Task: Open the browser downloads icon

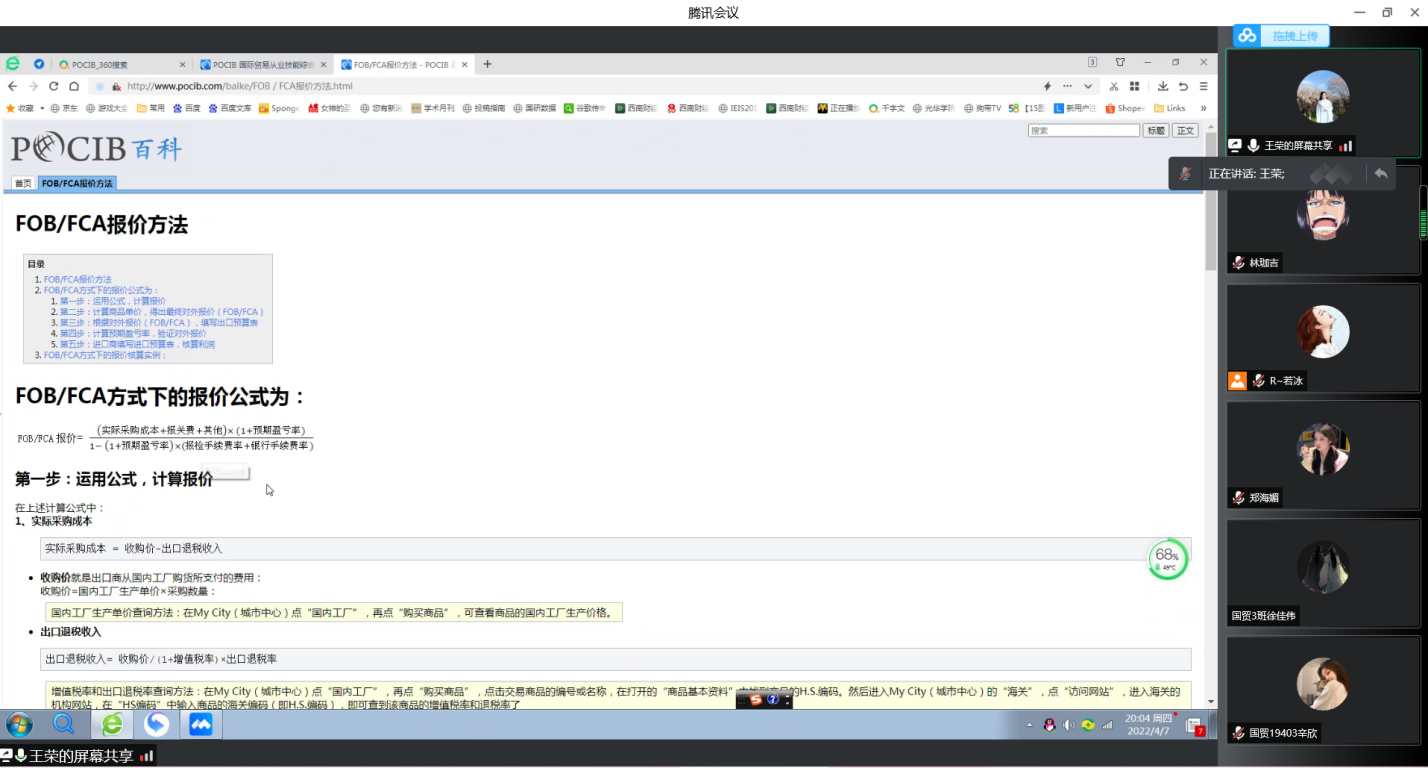Action: (1163, 86)
